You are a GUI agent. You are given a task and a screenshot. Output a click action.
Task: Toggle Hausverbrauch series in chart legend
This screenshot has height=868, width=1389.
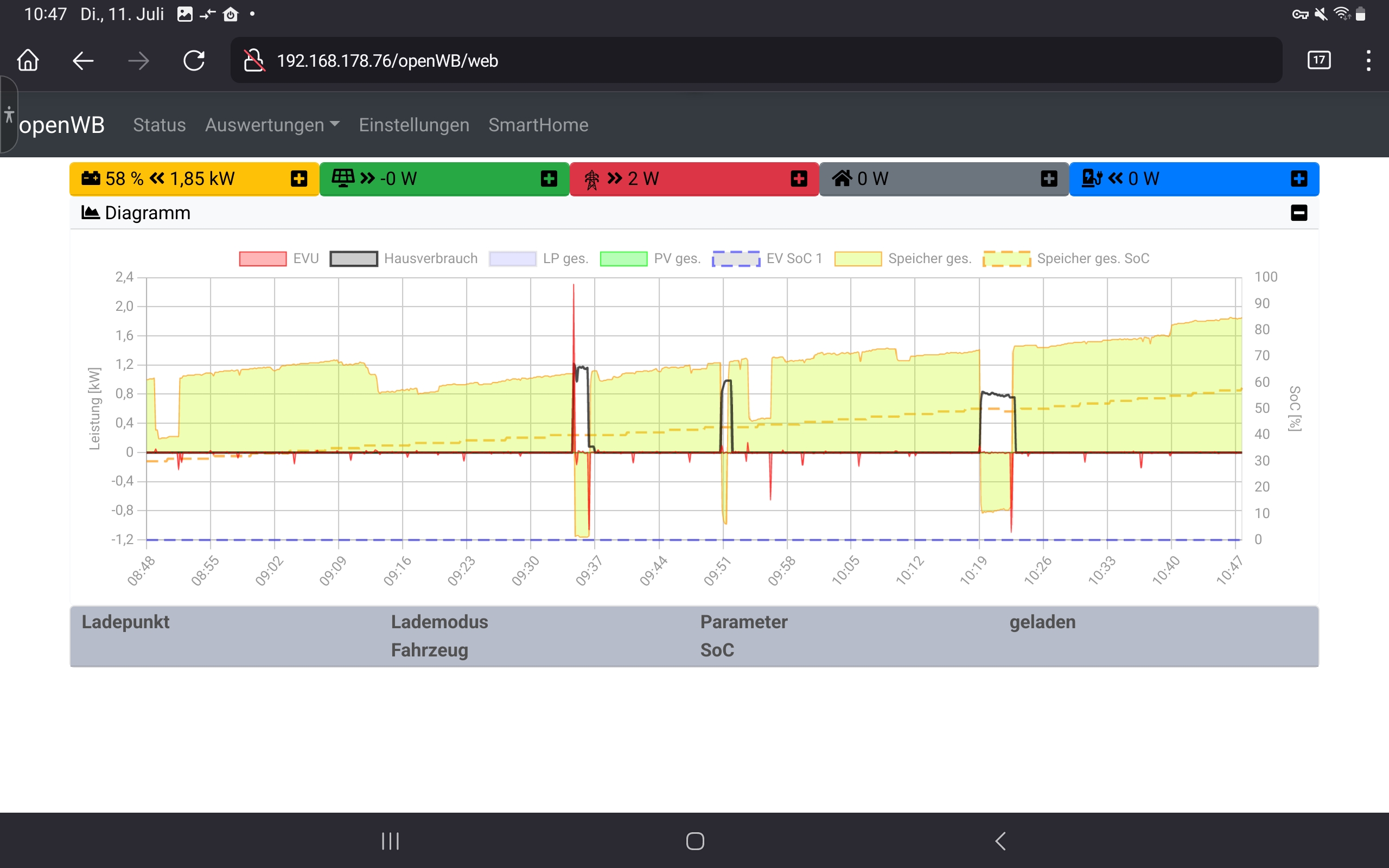tap(354, 259)
